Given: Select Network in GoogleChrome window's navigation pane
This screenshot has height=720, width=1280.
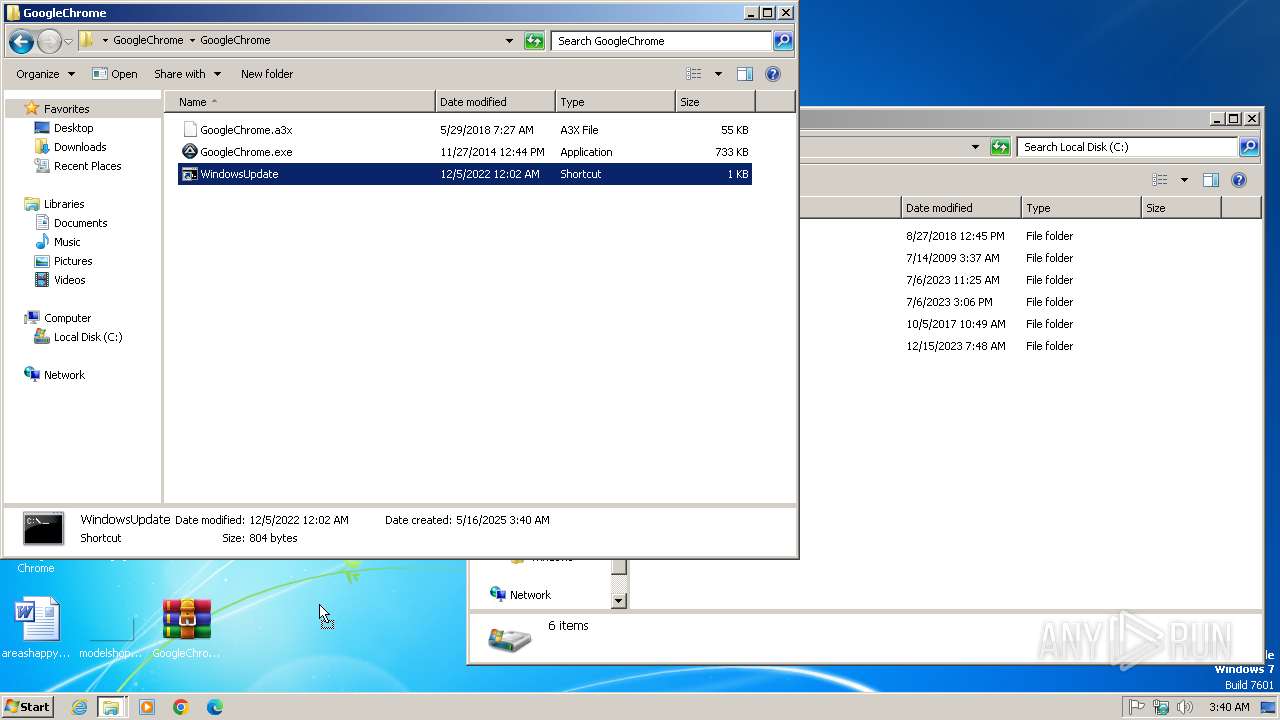Looking at the screenshot, I should pos(64,375).
